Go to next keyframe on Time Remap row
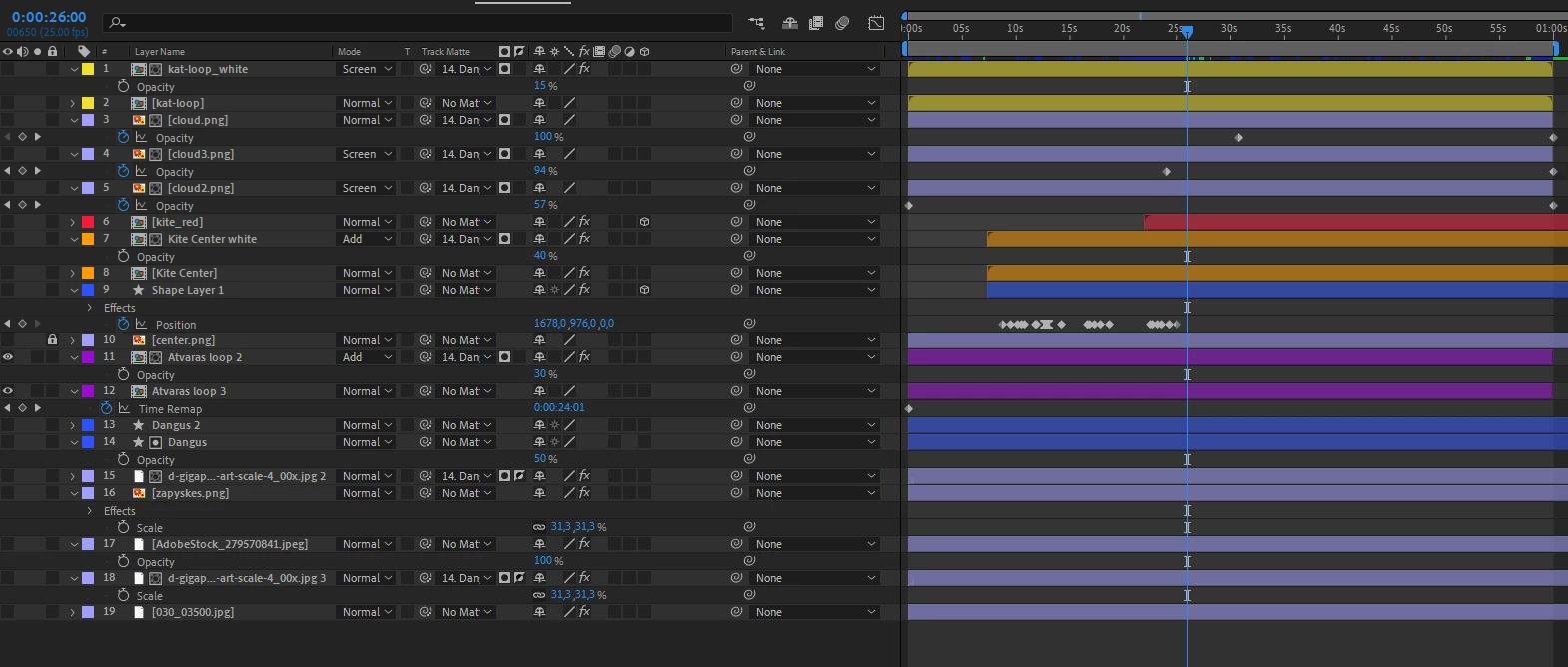1568x667 pixels. tap(38, 408)
